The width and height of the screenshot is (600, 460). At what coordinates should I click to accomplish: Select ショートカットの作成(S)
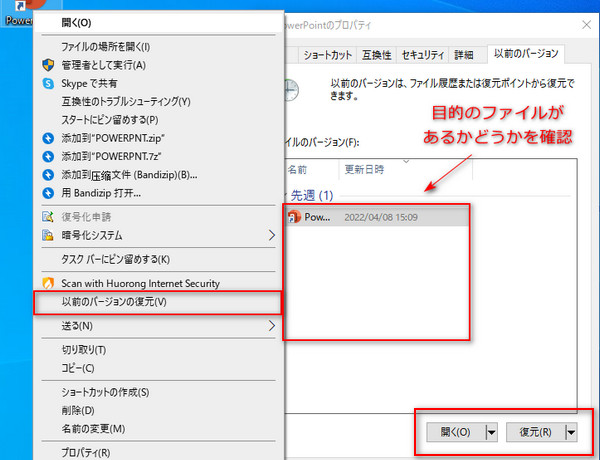[x=158, y=392]
